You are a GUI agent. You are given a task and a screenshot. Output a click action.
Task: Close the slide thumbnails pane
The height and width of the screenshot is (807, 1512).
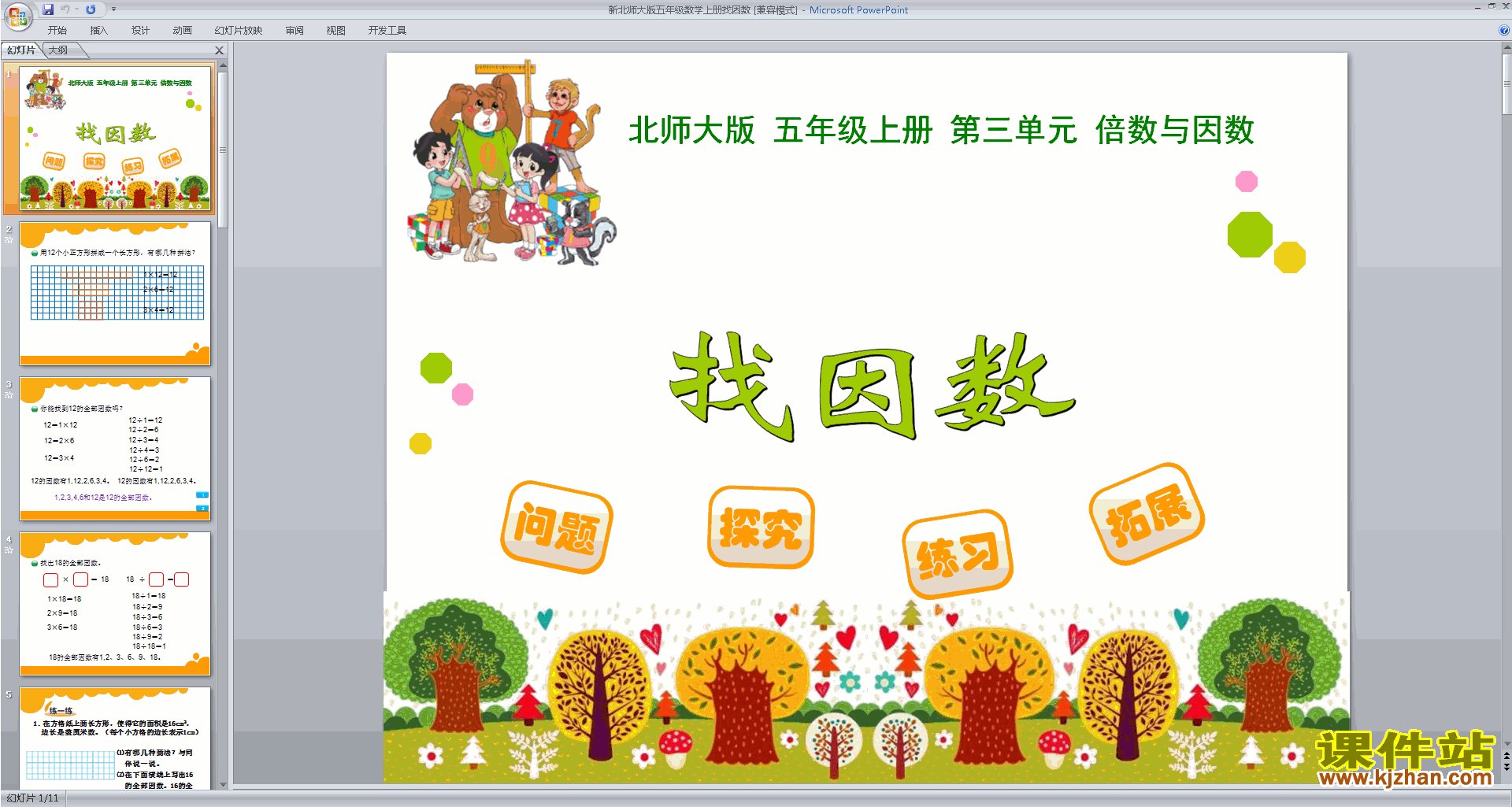[x=220, y=50]
